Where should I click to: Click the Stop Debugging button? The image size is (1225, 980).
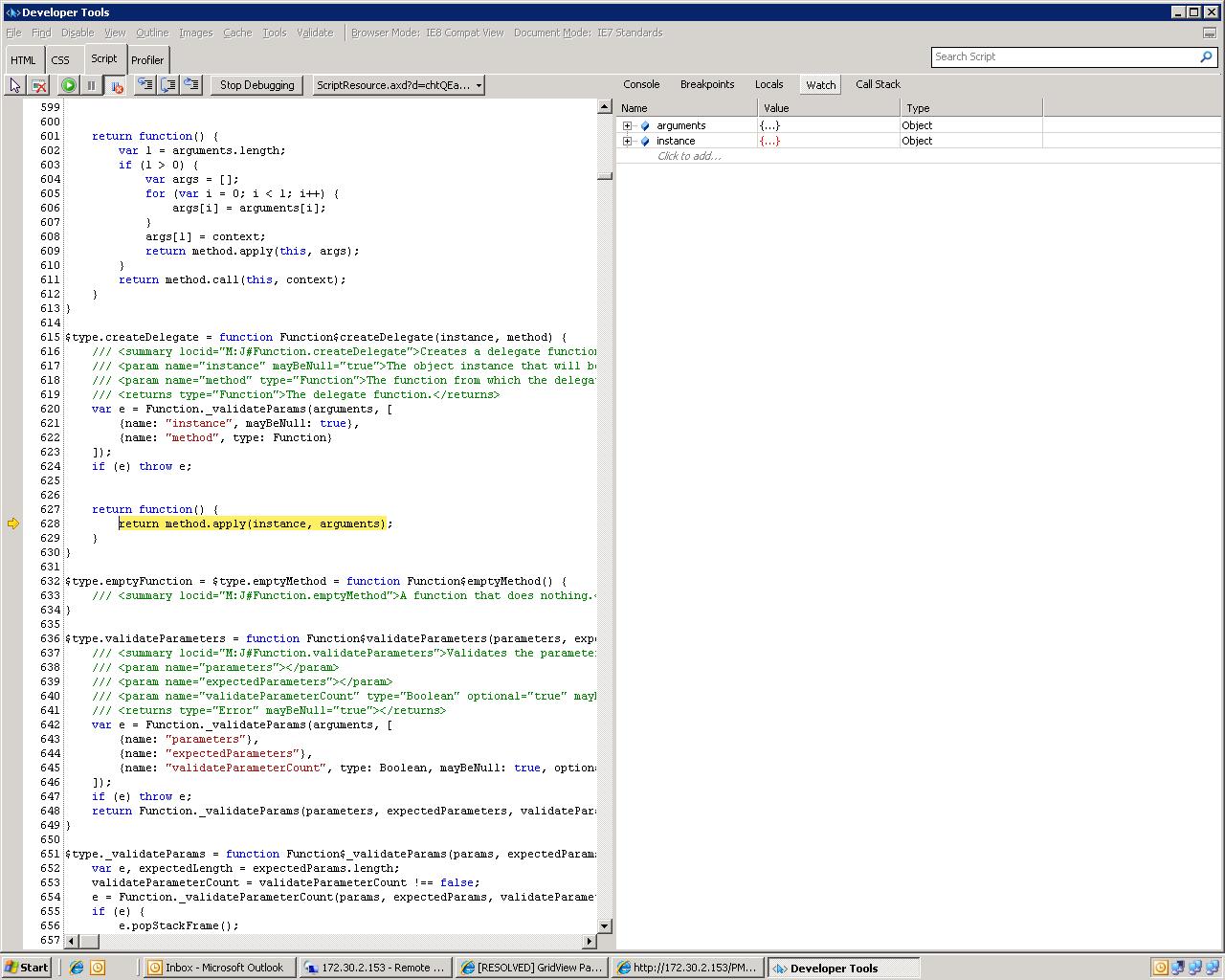click(x=256, y=85)
